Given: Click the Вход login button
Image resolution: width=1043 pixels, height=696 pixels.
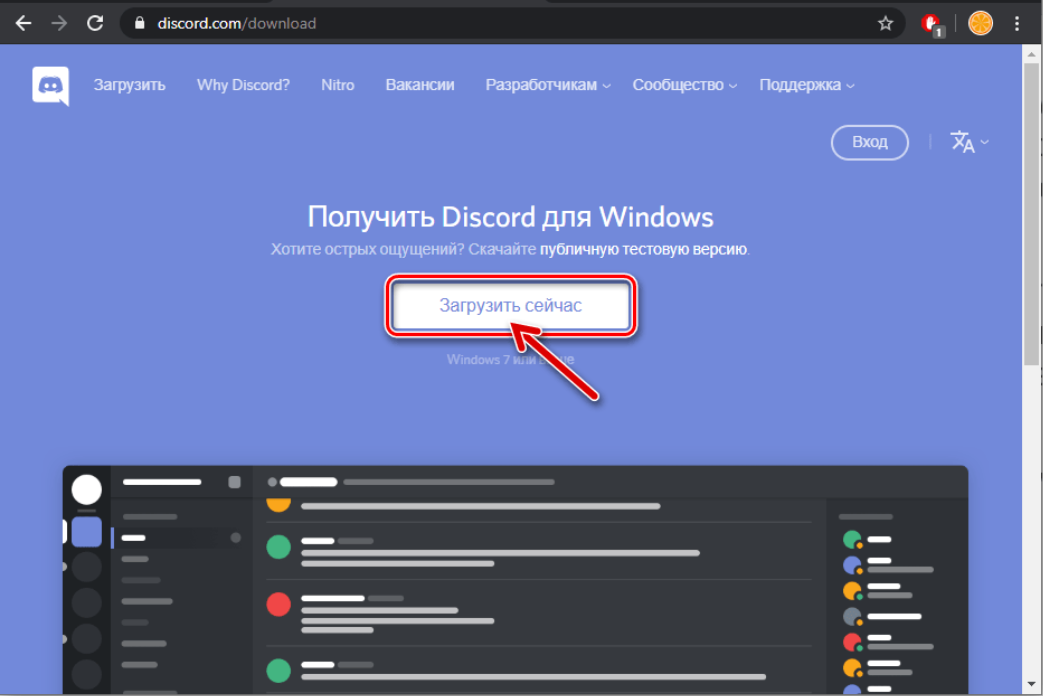Looking at the screenshot, I should click(x=869, y=142).
